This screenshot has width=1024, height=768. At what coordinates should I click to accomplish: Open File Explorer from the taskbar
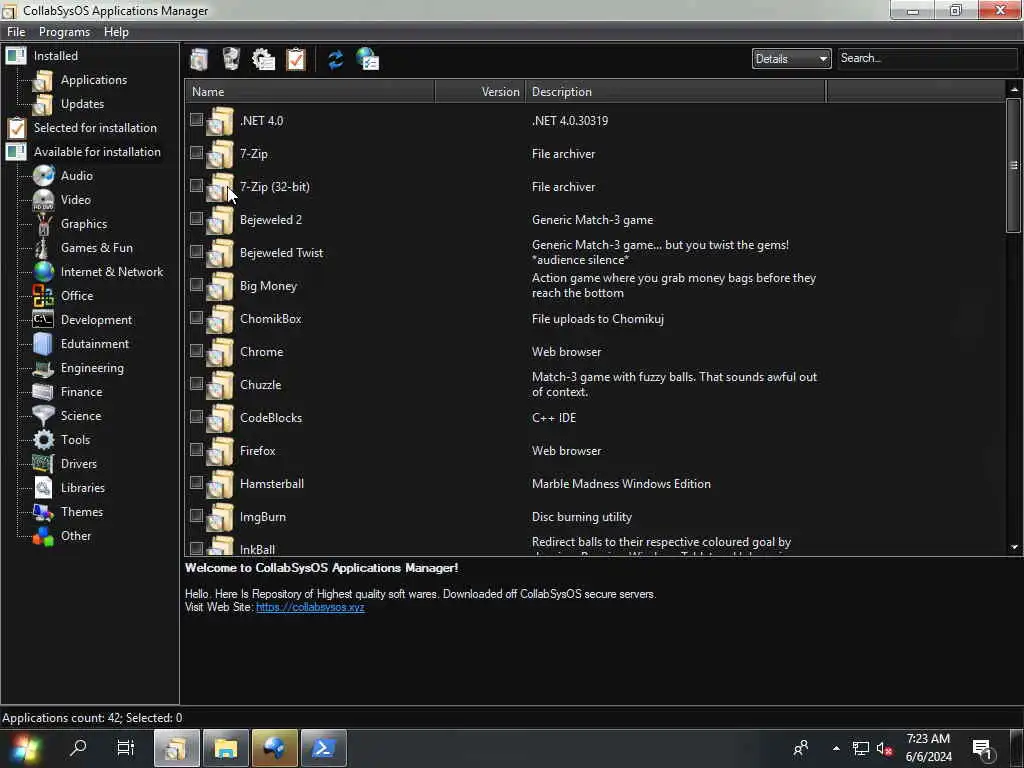[226, 748]
